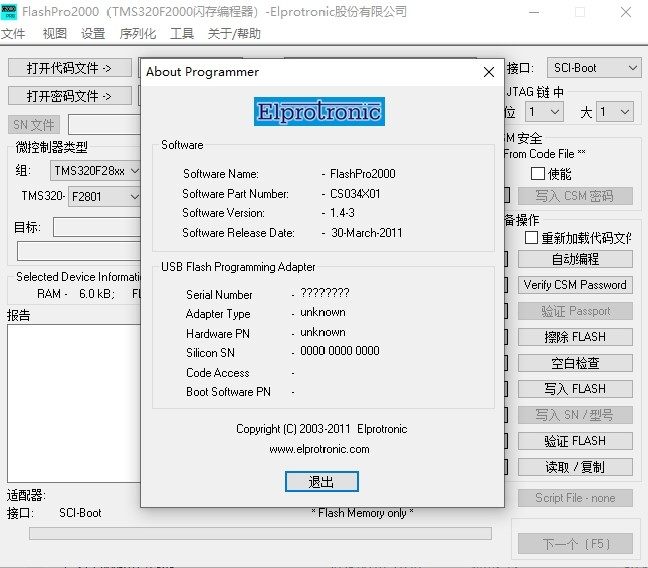Screen dimensions: 648x568
Task: Click the progress bar at bottom
Action: [260, 533]
